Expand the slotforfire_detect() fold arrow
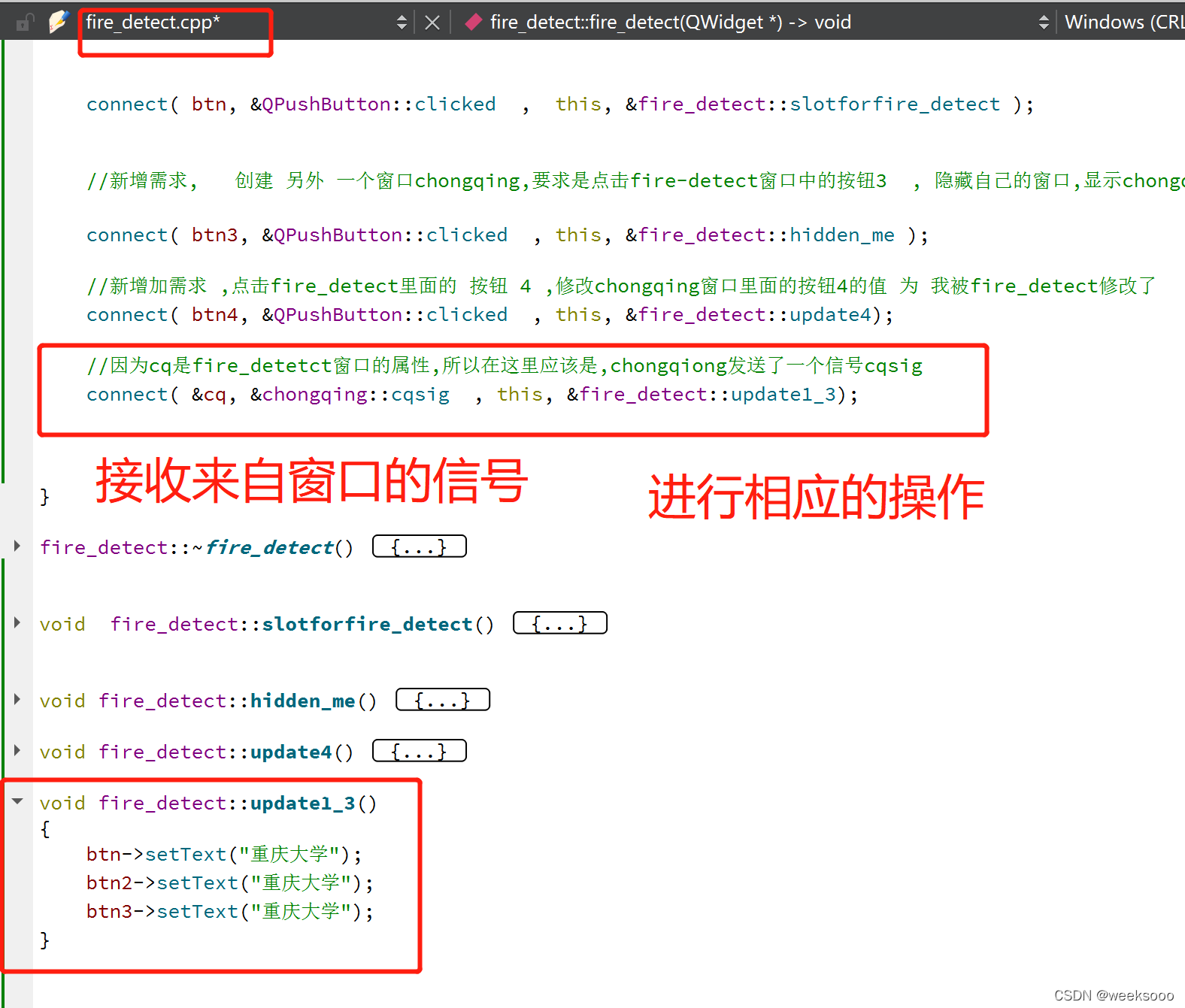 coord(17,622)
